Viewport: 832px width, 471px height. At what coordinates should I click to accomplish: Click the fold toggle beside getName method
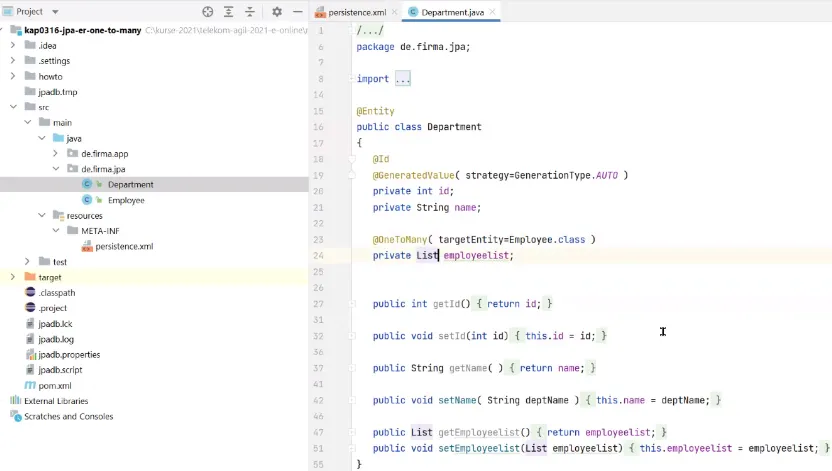352,368
